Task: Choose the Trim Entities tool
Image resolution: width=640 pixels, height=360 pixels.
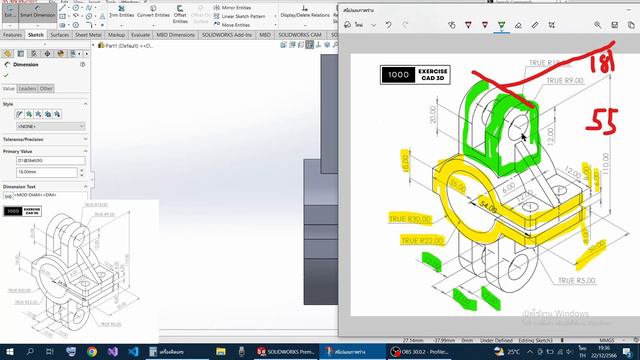Action: [x=122, y=11]
